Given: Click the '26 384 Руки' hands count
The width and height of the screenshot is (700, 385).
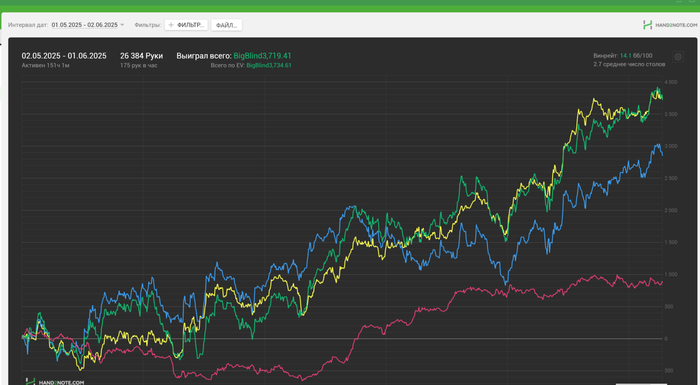Looking at the screenshot, I should click(142, 56).
